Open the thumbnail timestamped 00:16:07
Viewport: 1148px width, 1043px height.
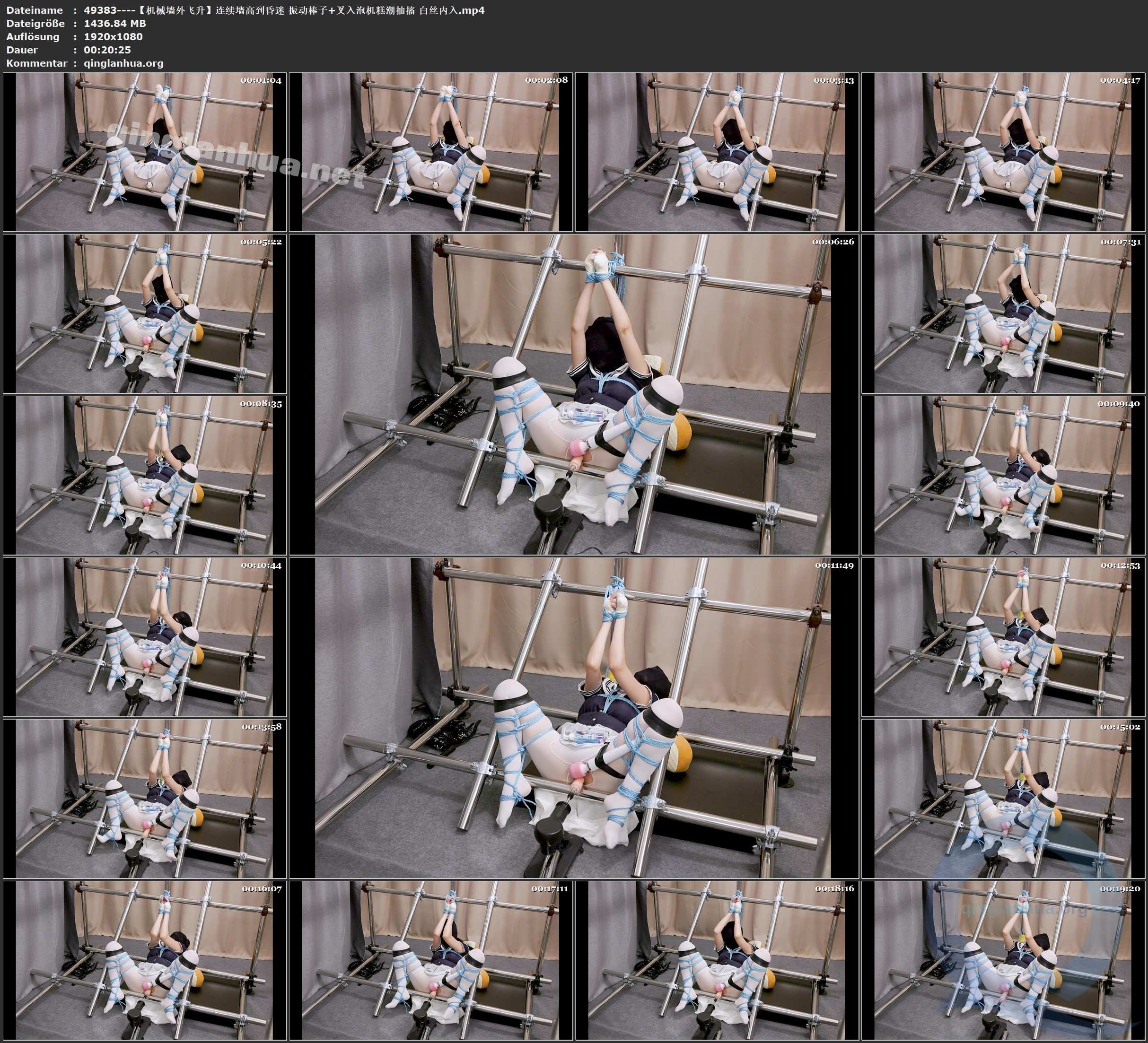click(x=145, y=960)
